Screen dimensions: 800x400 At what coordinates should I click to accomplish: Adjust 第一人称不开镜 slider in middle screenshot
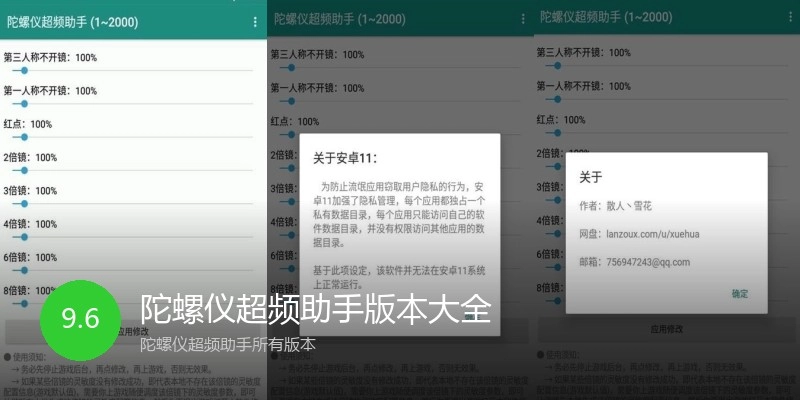pos(399,101)
